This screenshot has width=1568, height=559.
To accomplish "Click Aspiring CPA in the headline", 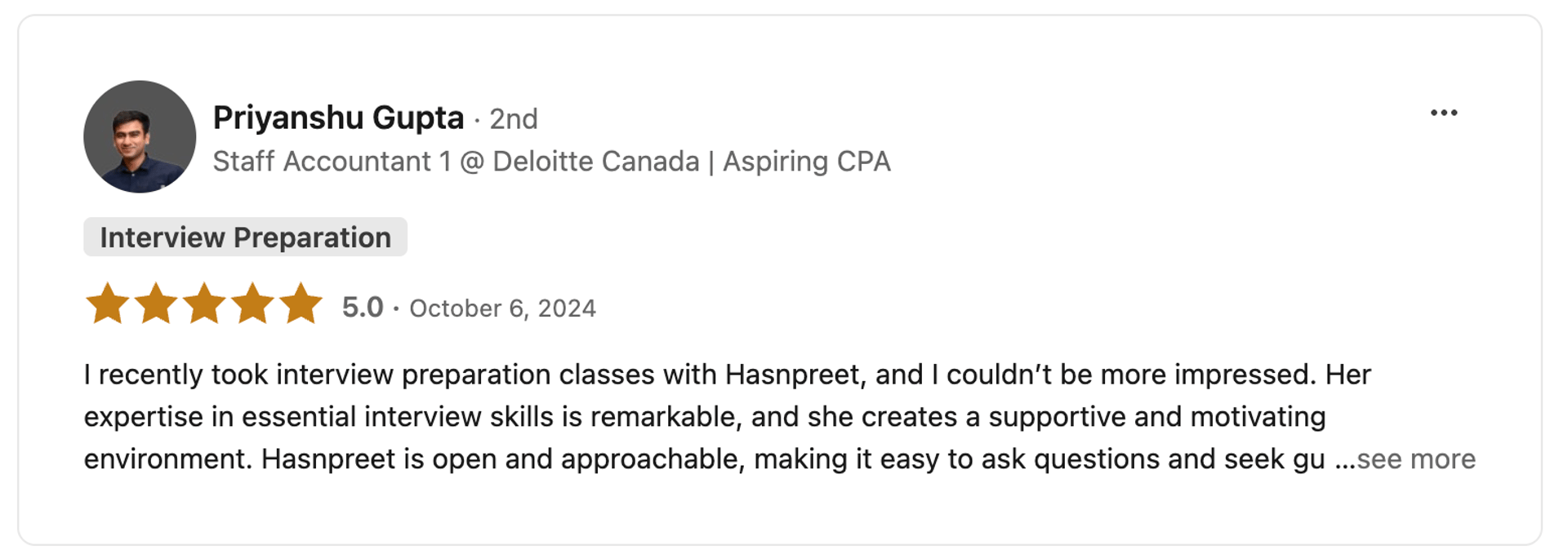I will (806, 162).
